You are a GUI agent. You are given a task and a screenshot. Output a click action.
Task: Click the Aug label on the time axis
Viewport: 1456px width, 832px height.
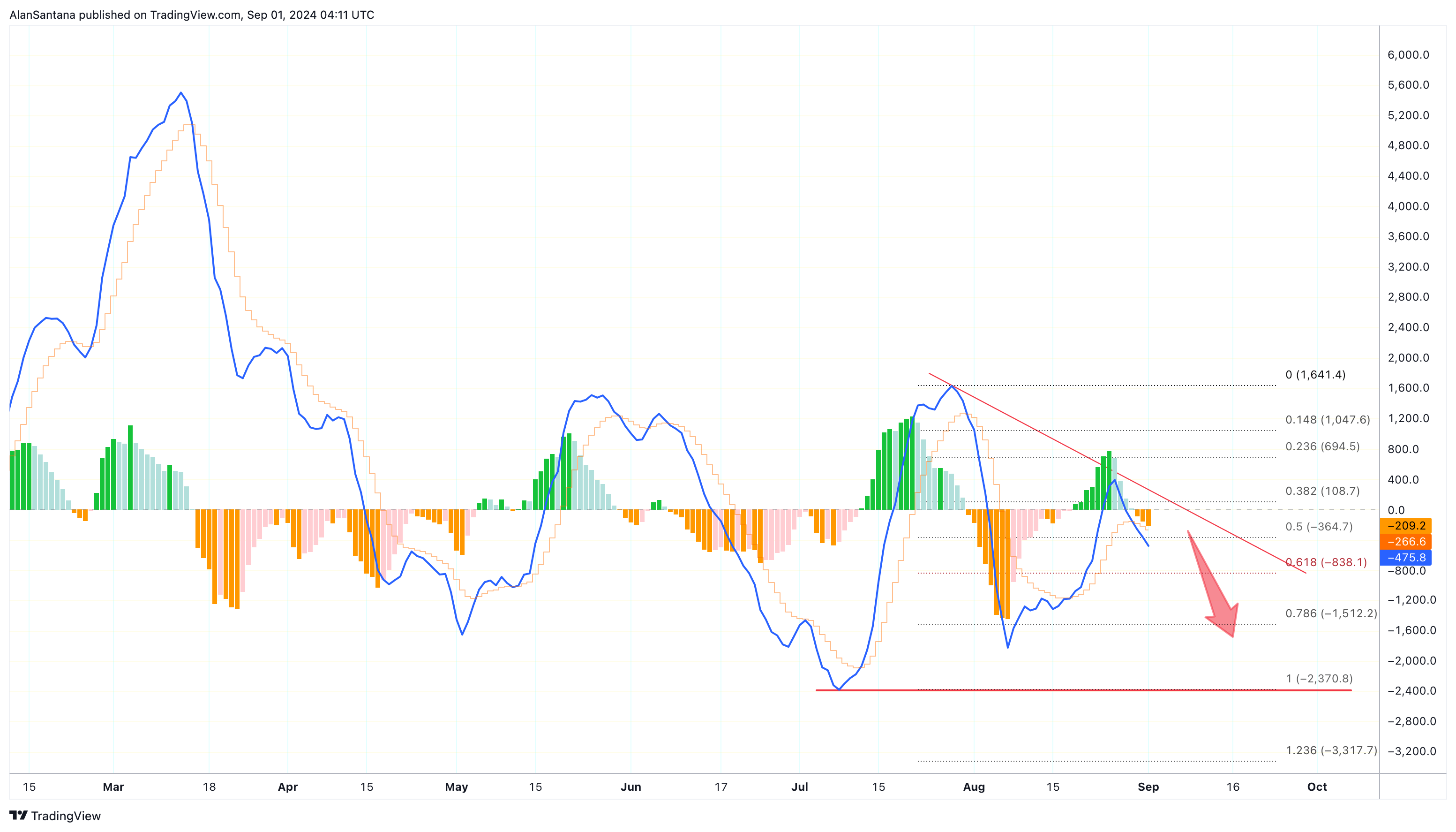coord(974,787)
